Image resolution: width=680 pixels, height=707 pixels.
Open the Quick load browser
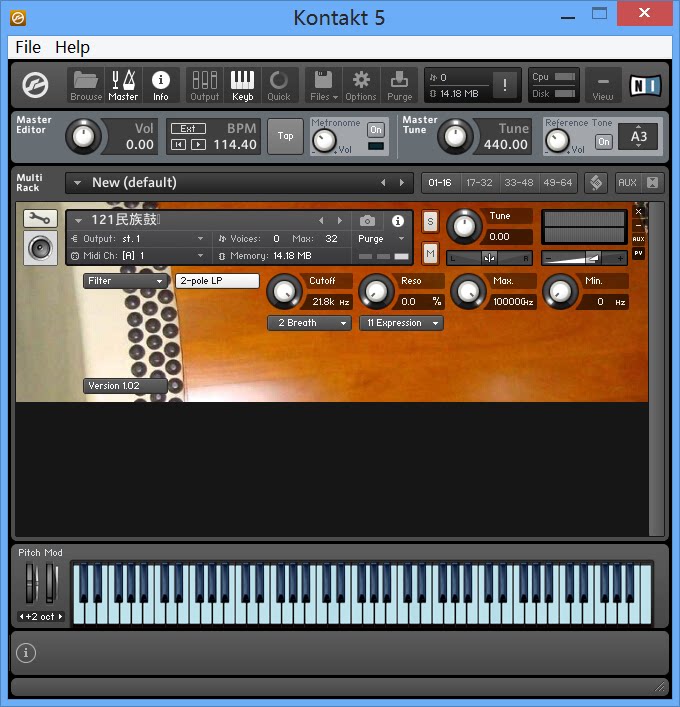(x=279, y=85)
